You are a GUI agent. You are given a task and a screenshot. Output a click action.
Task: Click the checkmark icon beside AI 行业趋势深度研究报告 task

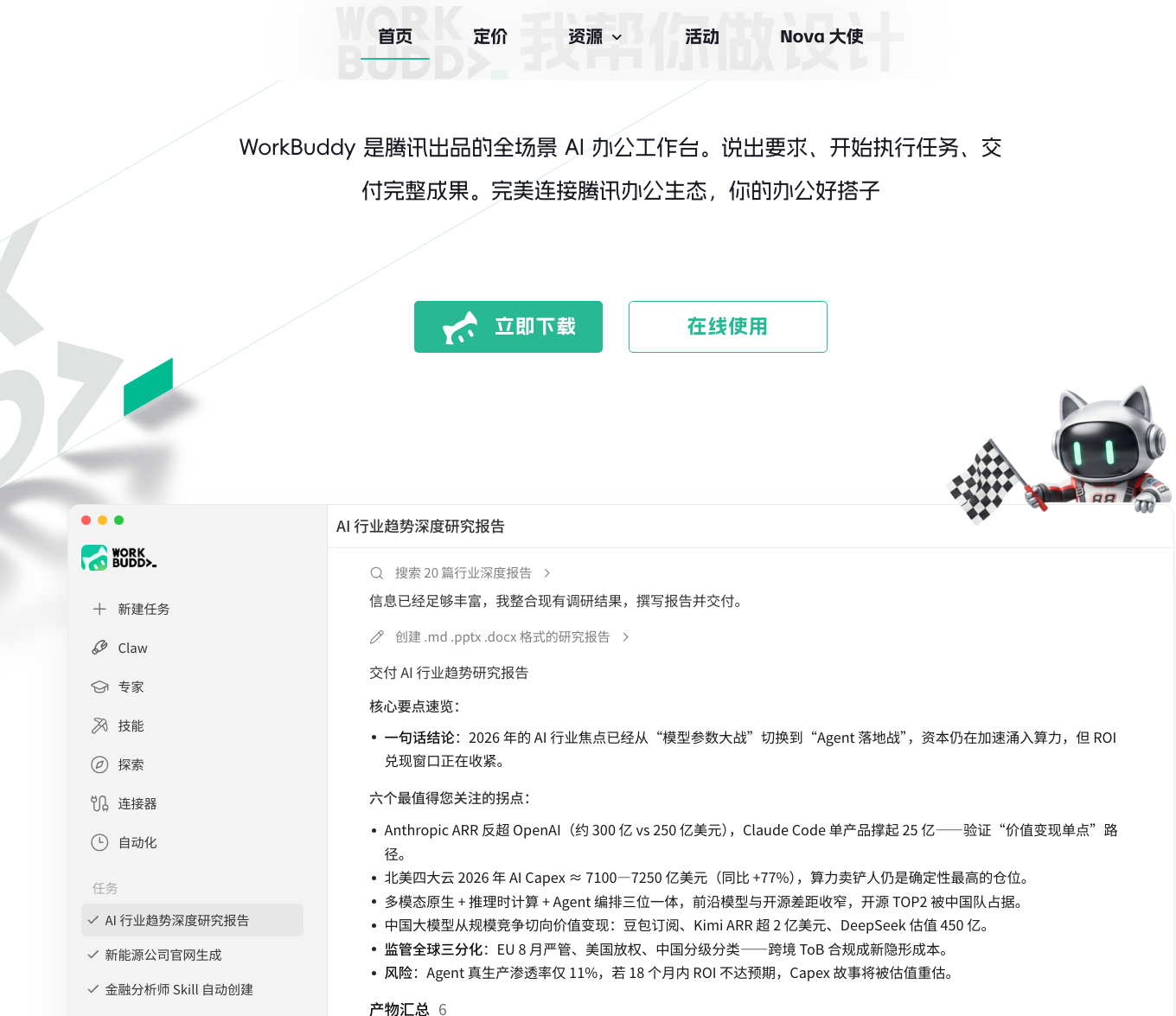[x=93, y=920]
